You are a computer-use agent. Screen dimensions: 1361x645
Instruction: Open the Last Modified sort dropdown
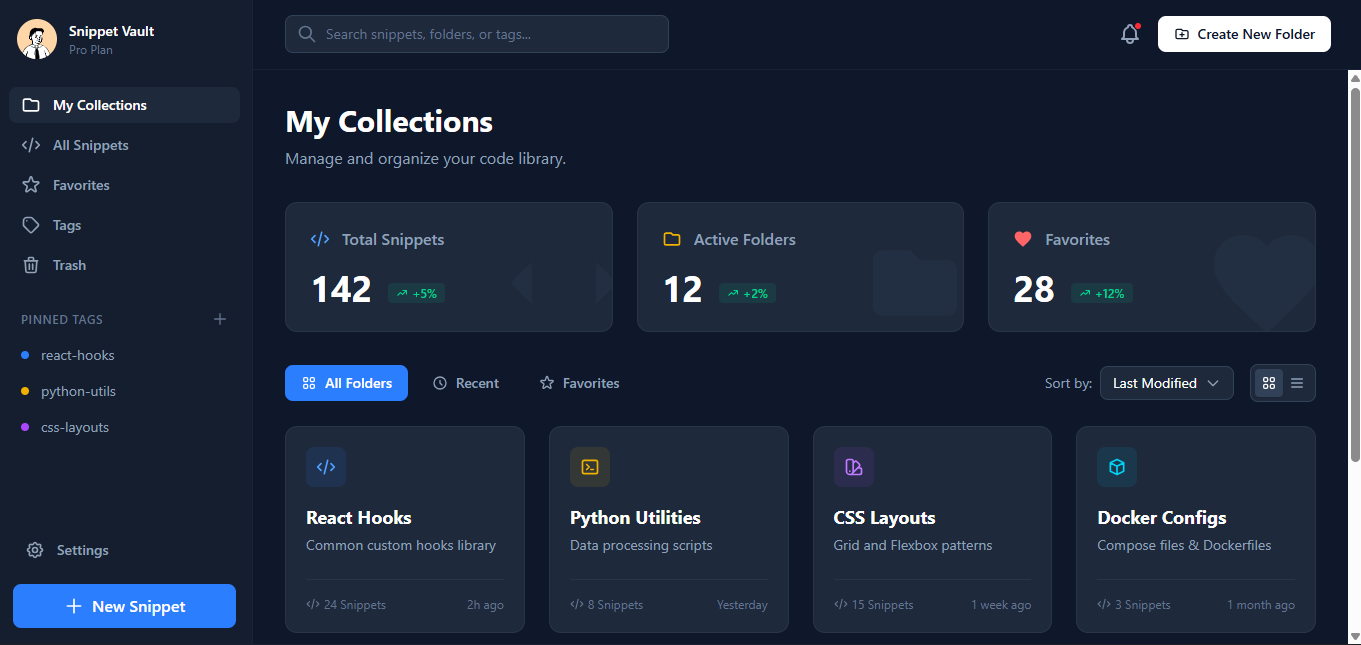pyautogui.click(x=1166, y=383)
